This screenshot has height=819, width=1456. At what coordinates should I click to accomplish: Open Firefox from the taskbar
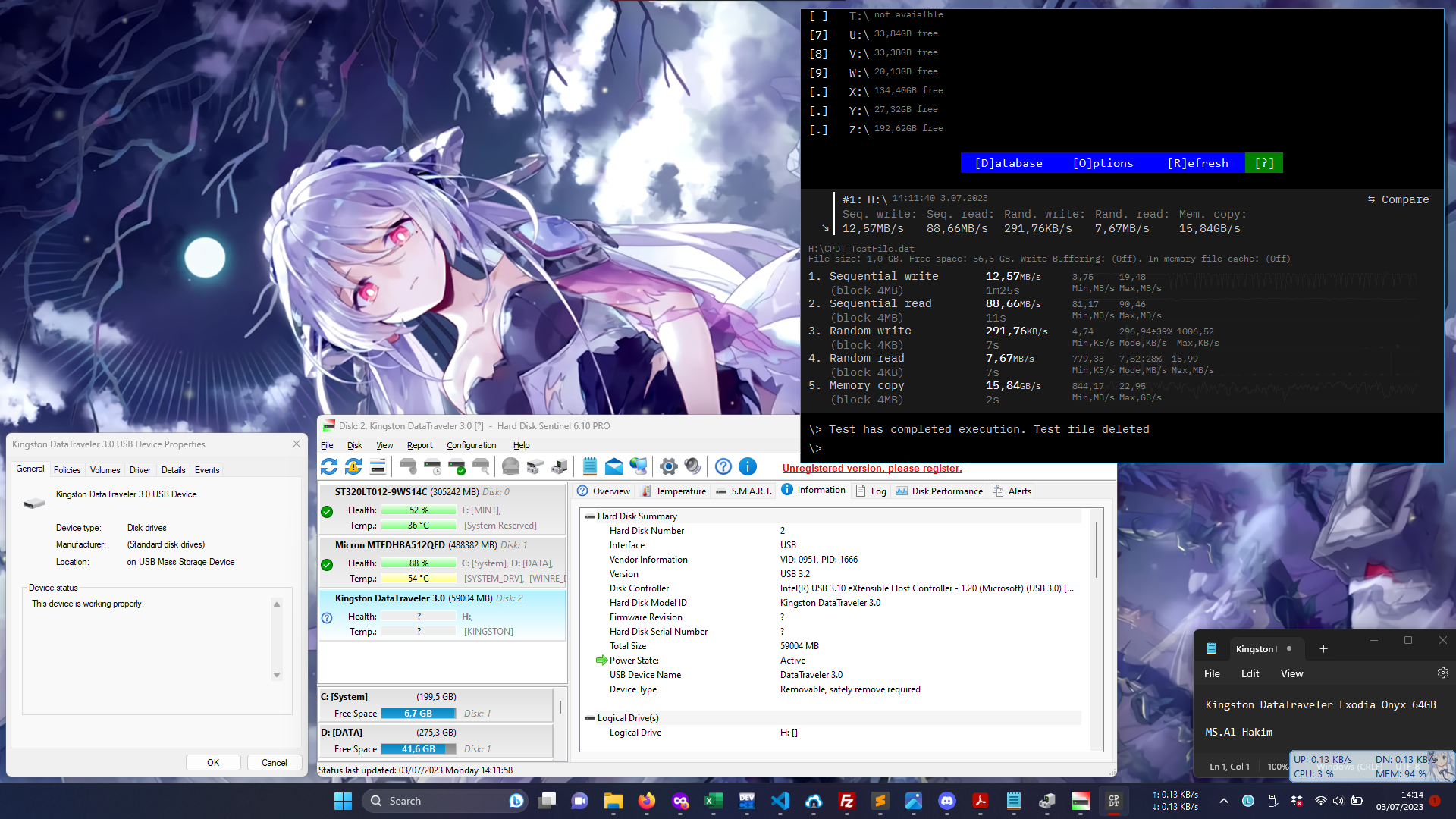647,801
